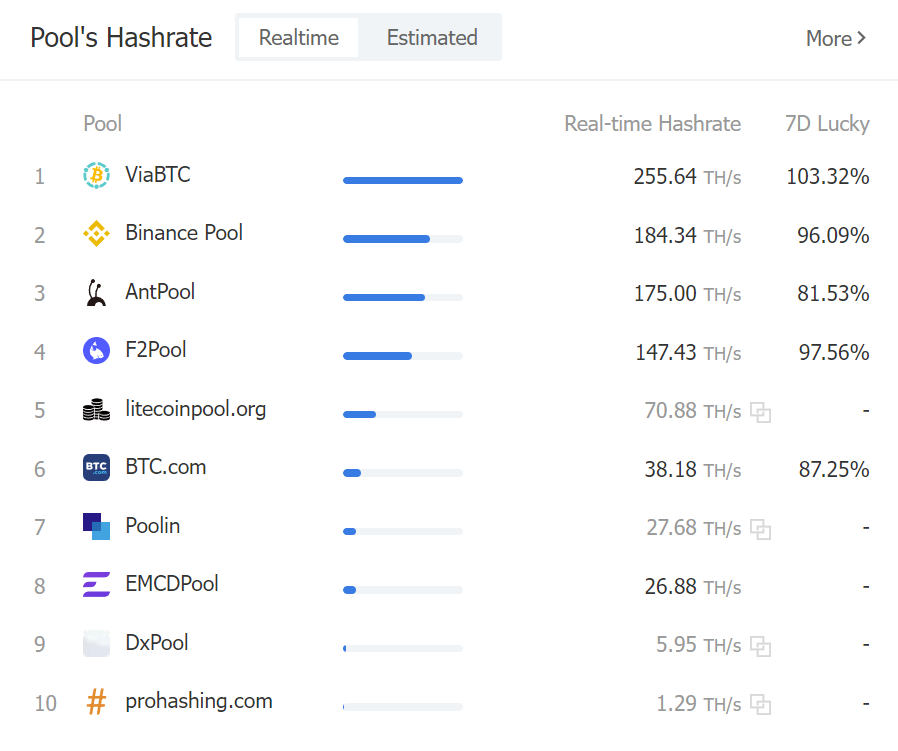Click the 7D Lucky column header
This screenshot has width=898, height=751.
point(827,123)
